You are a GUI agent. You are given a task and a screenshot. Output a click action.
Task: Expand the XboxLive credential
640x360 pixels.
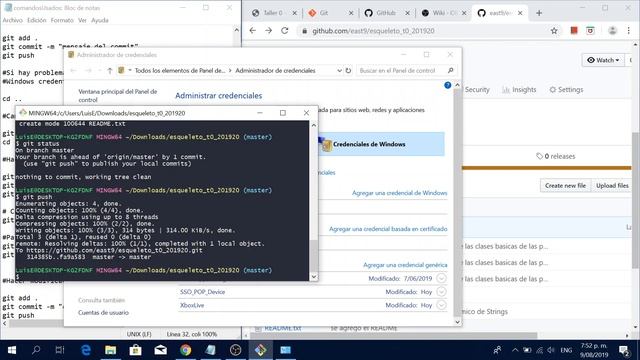pos(441,305)
